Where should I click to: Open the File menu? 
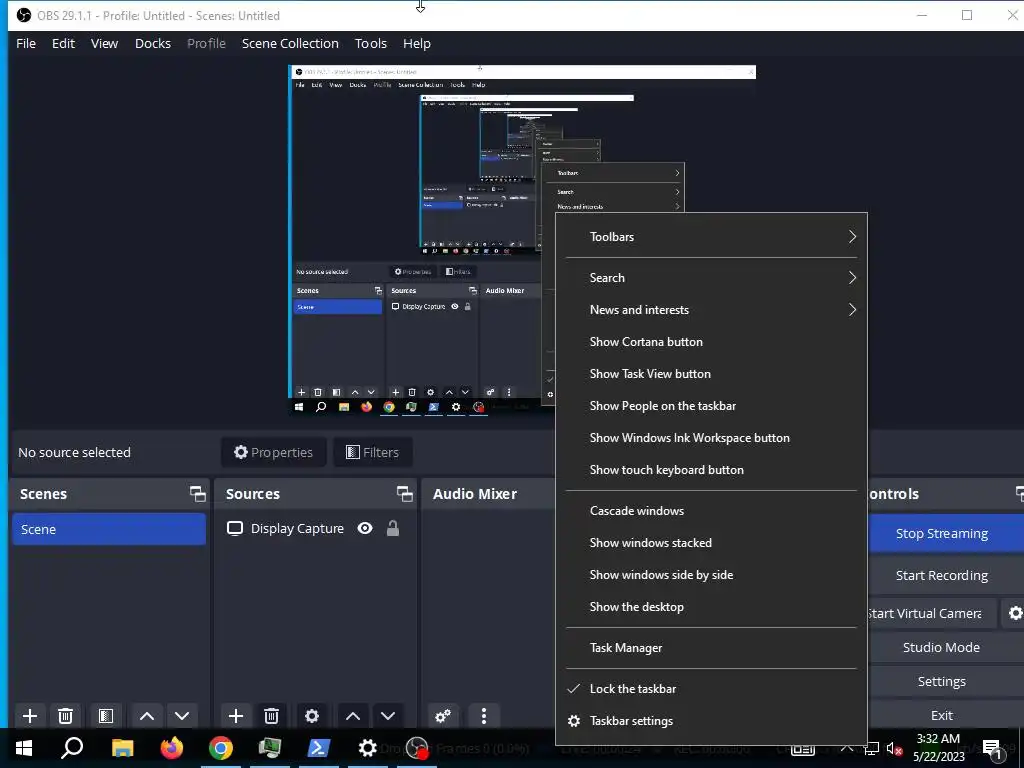pos(26,44)
